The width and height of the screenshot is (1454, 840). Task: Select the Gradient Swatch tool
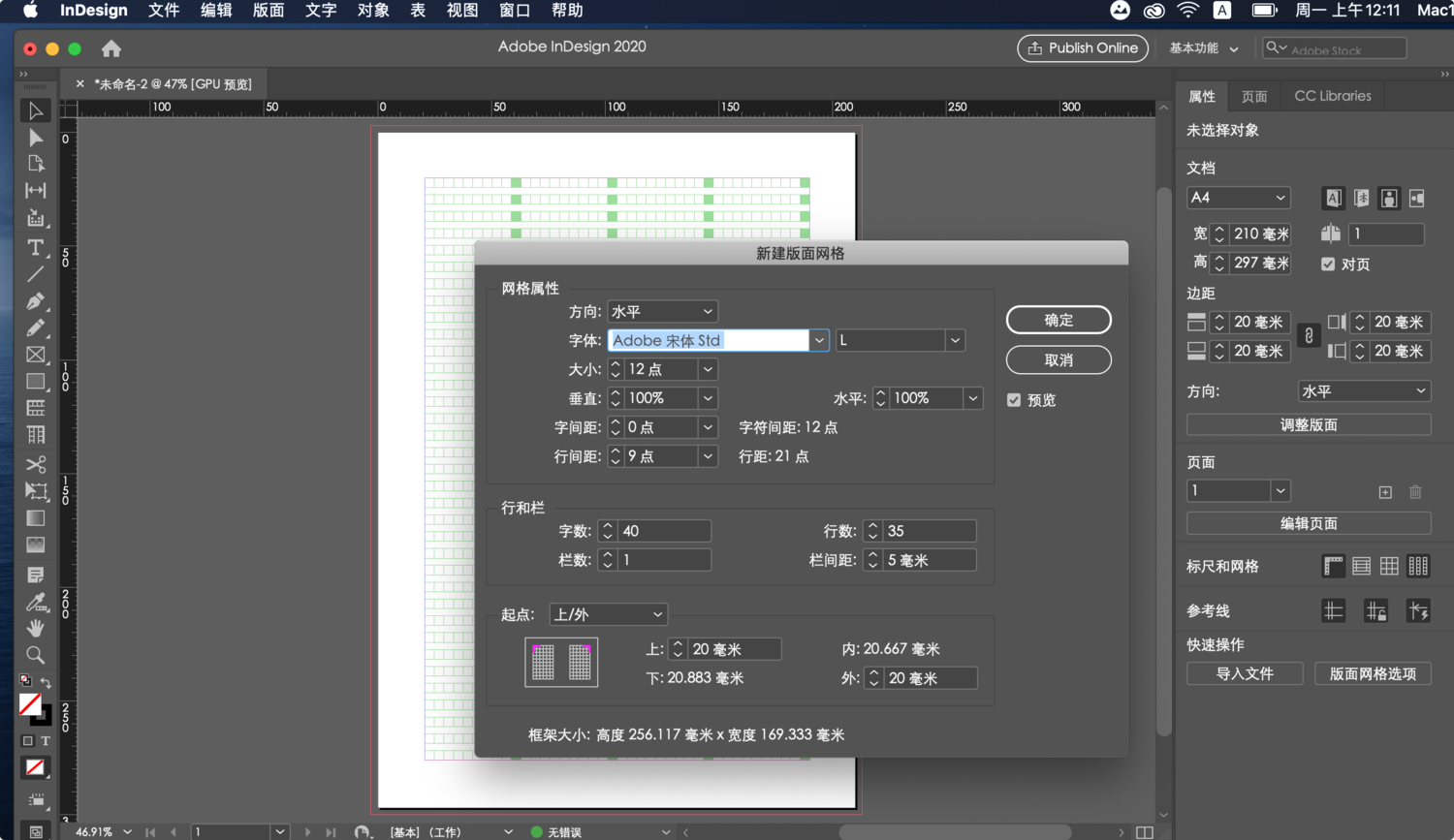pyautogui.click(x=36, y=518)
